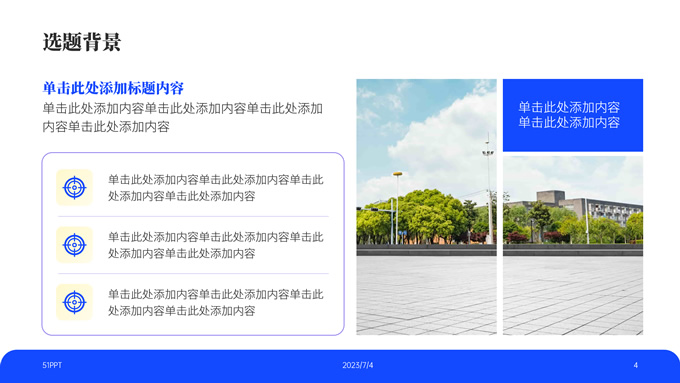Click the 51PPT footer text
Viewport: 680px width, 383px height.
pos(52,365)
